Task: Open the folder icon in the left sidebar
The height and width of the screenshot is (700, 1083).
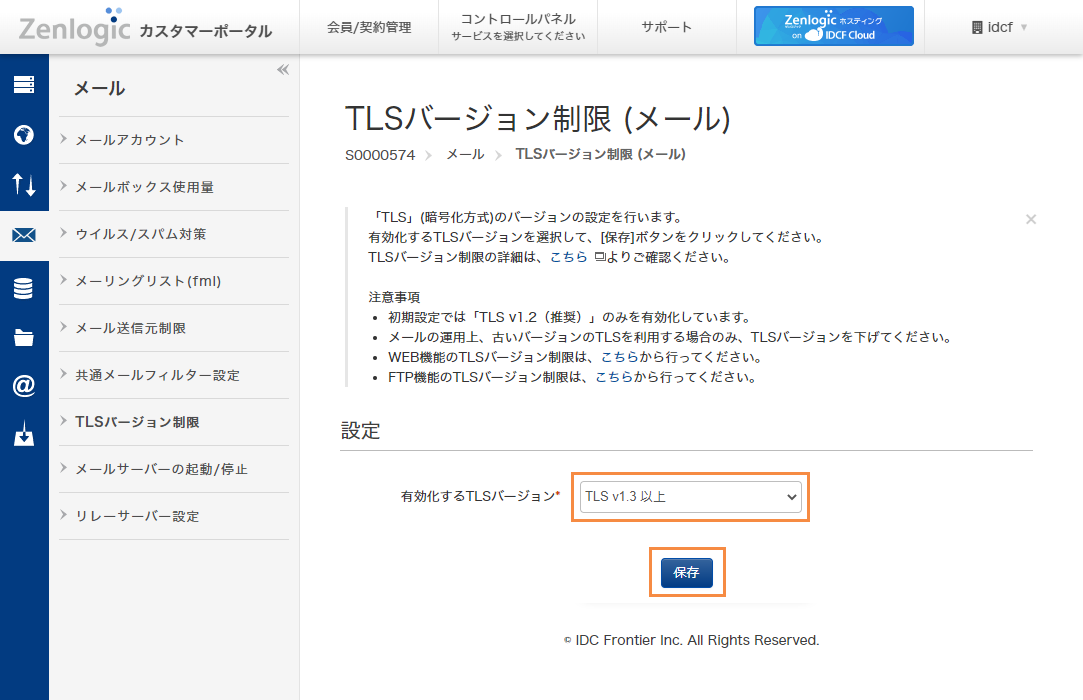Action: coord(24,336)
